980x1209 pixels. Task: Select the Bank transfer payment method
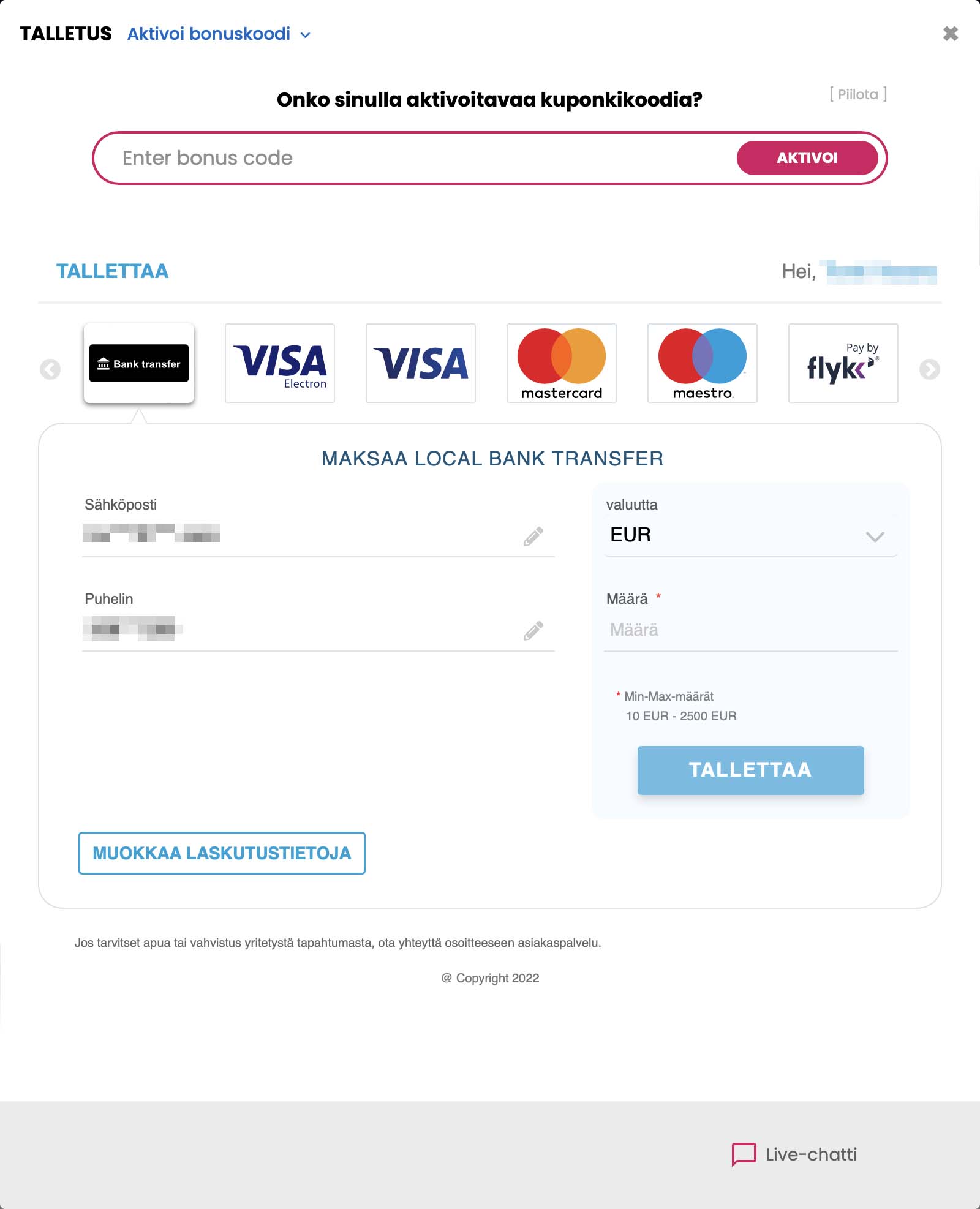(x=139, y=363)
